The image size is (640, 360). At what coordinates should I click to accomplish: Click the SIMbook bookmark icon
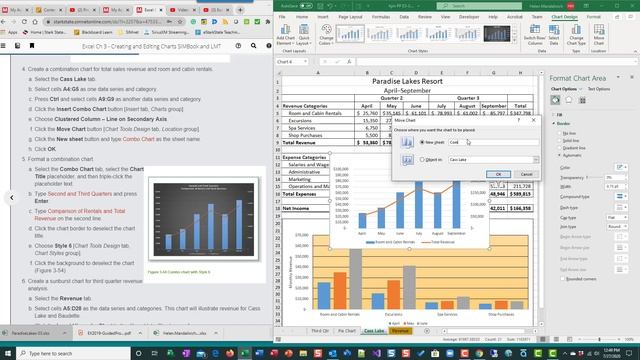(x=31, y=46)
